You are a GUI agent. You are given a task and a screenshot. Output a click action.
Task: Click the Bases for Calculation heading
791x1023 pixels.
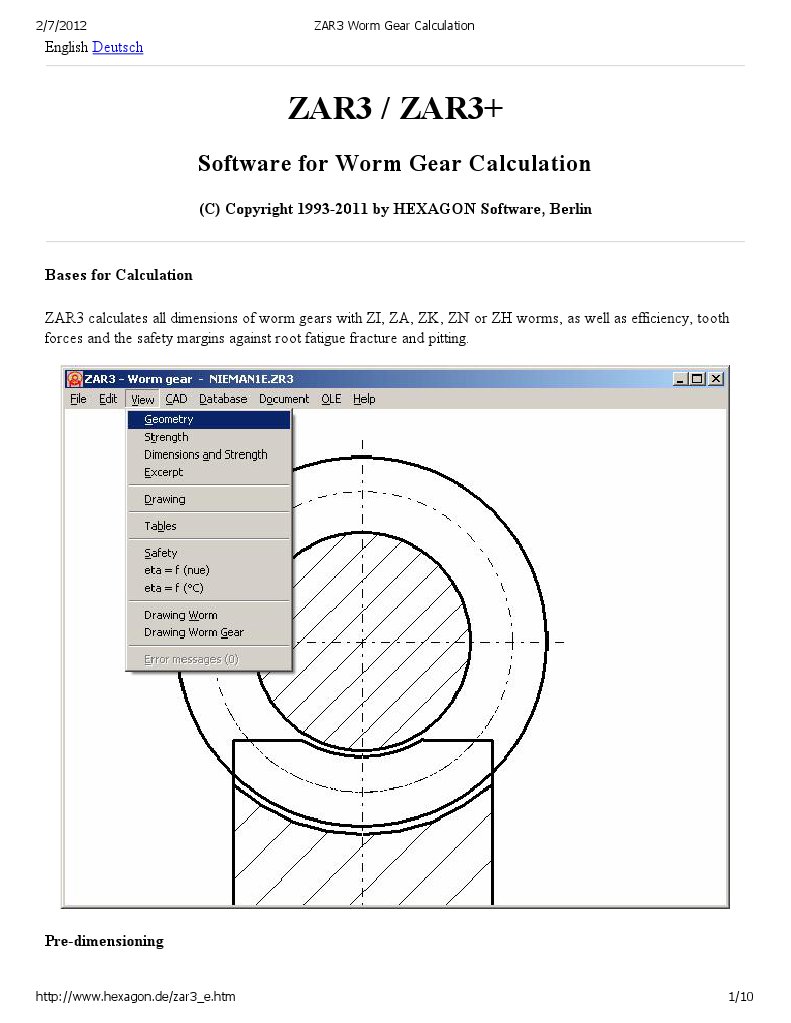pos(119,275)
